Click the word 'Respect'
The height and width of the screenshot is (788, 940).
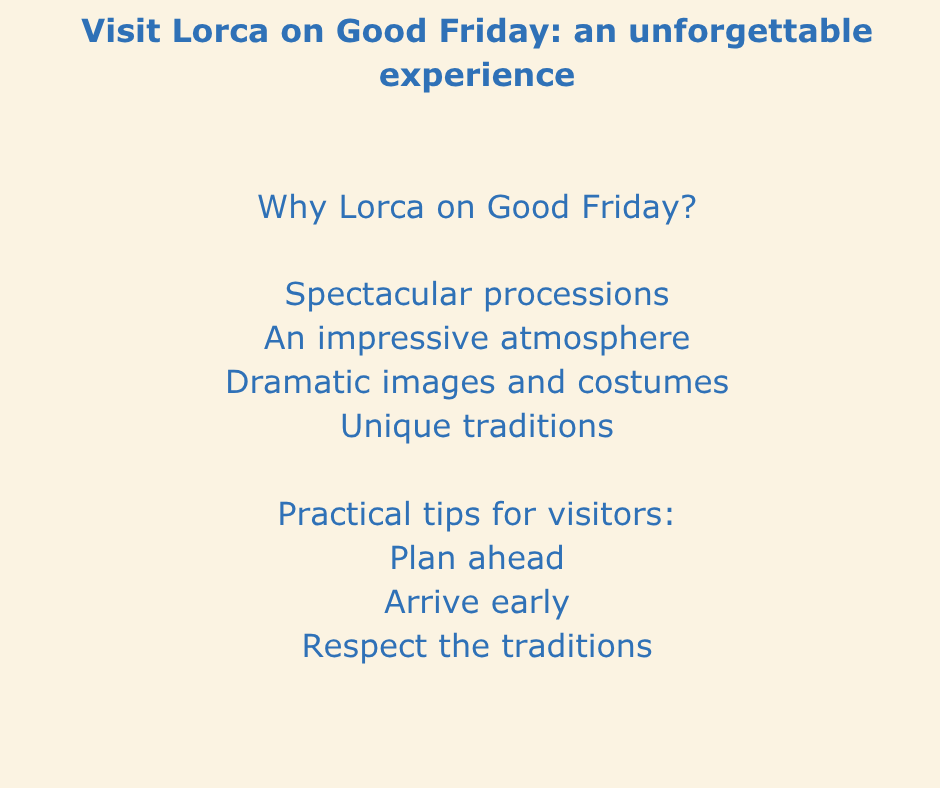point(364,647)
